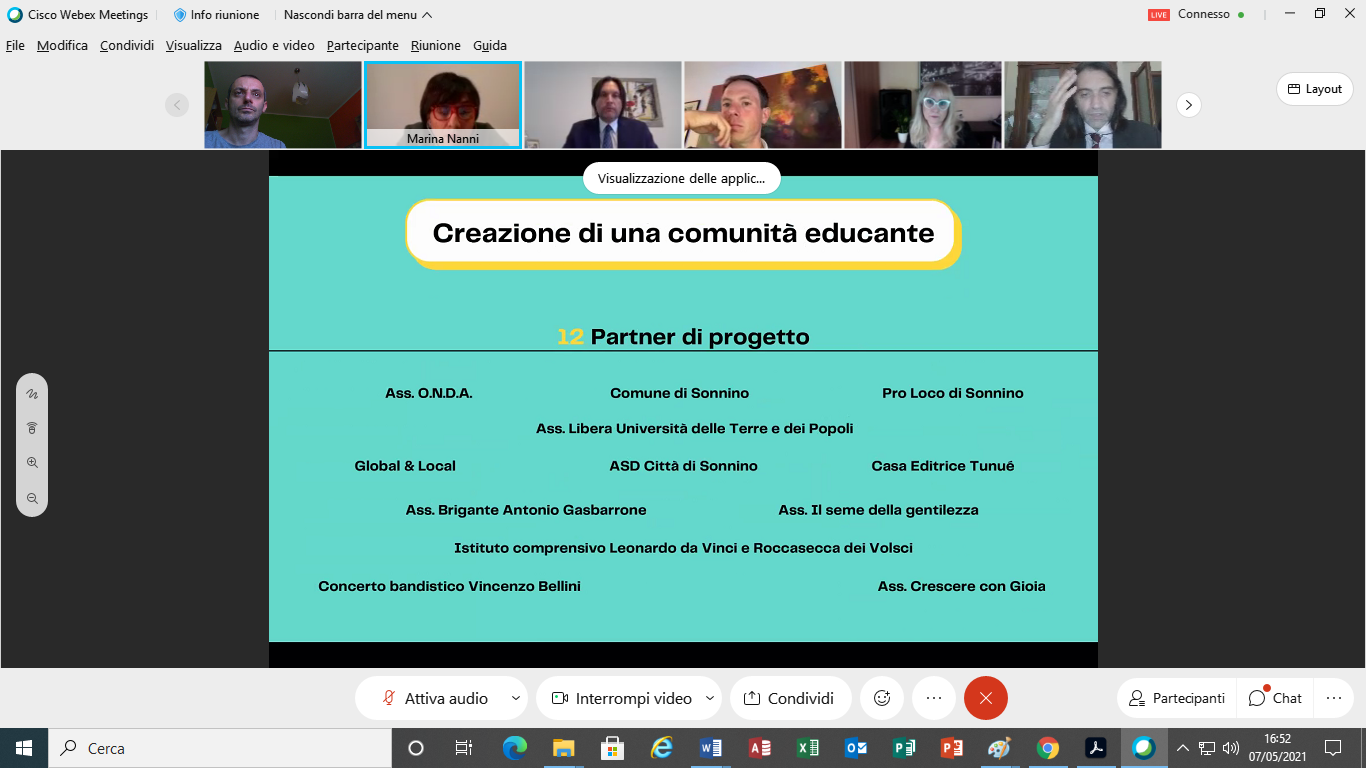The image size is (1366, 768).
Task: Unmute with Attiva audio button
Action: click(x=436, y=698)
